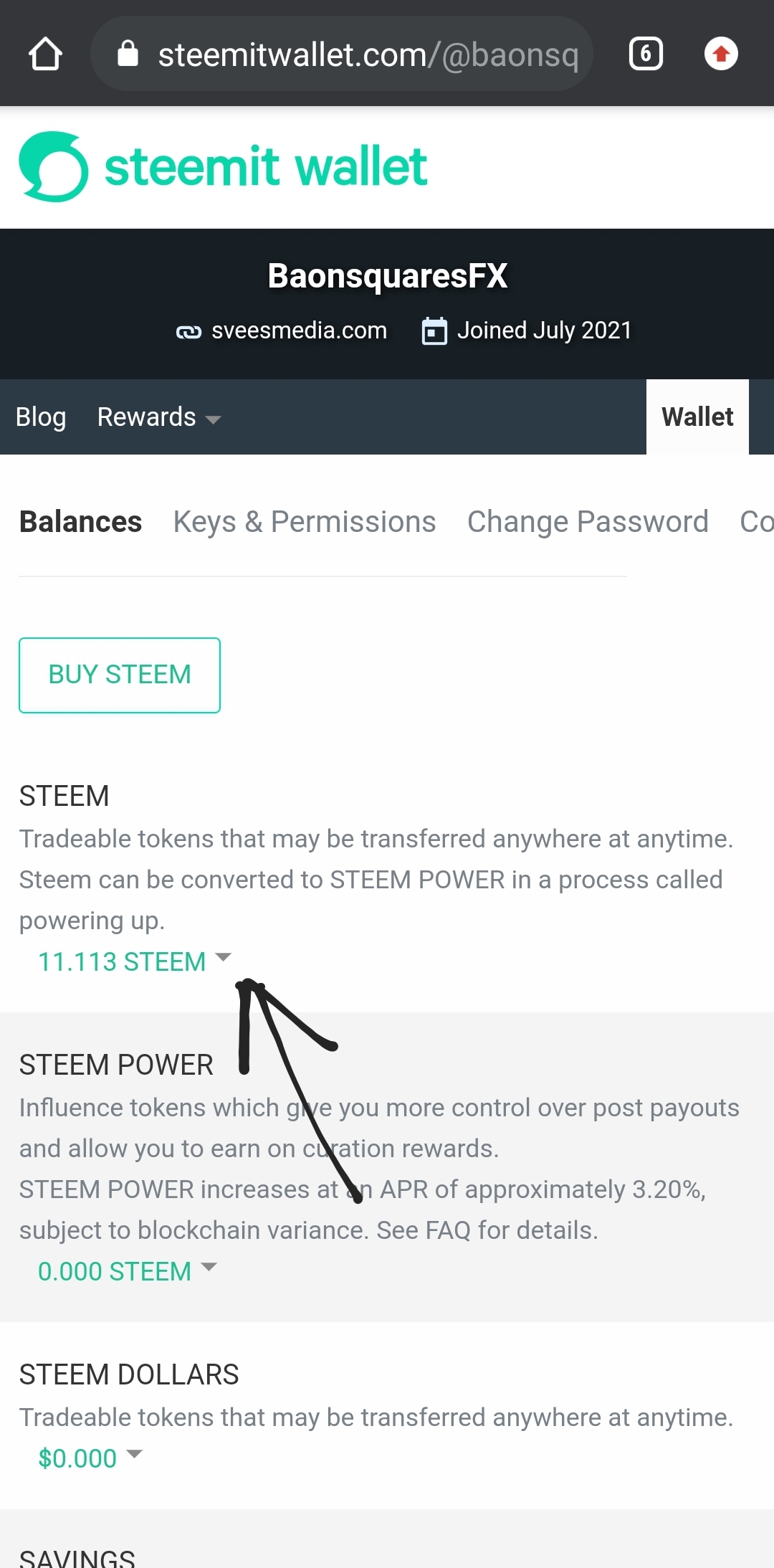Click the steemit wallet title text
The image size is (774, 1568).
coord(266,166)
